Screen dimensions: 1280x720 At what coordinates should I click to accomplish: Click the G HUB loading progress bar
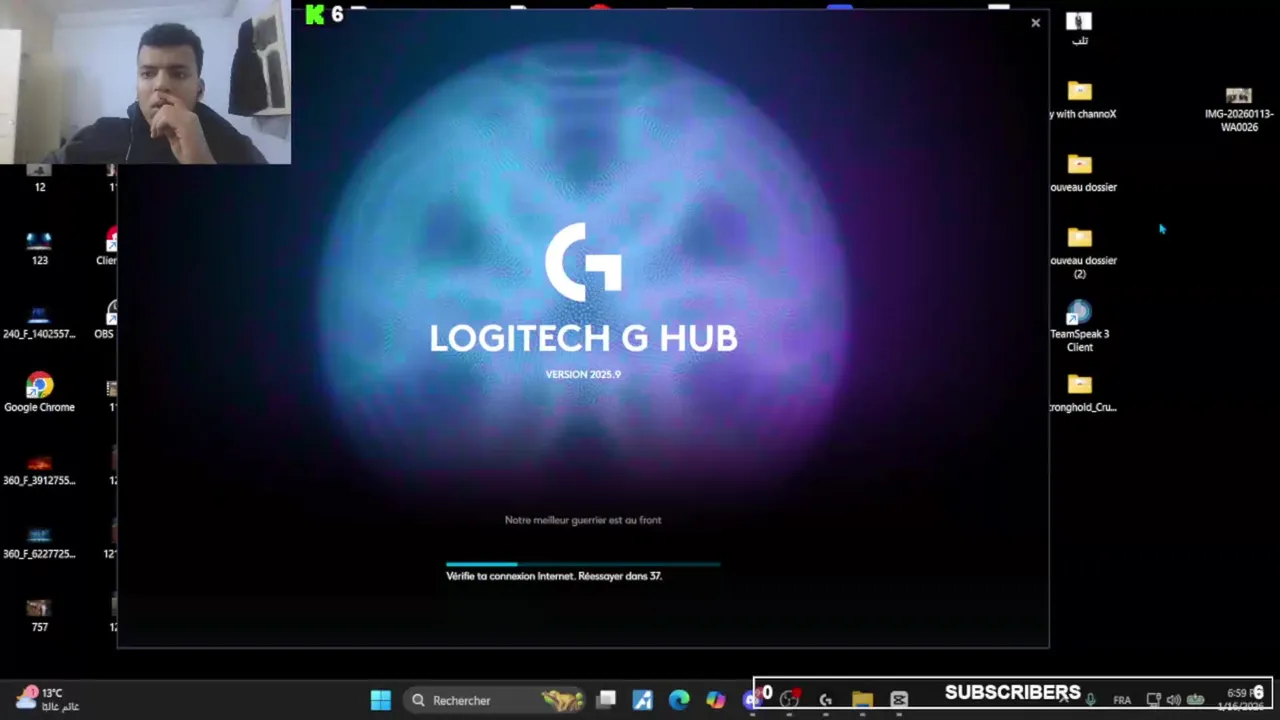(x=583, y=564)
